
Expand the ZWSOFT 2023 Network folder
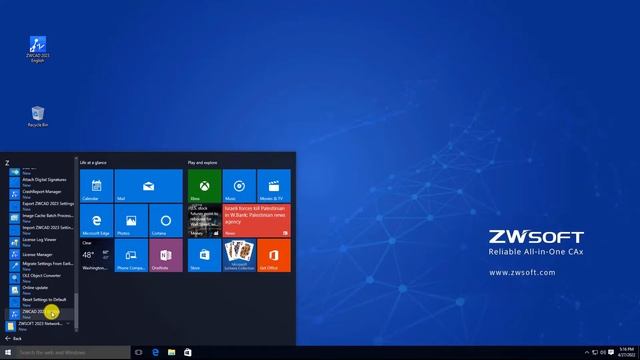39,326
